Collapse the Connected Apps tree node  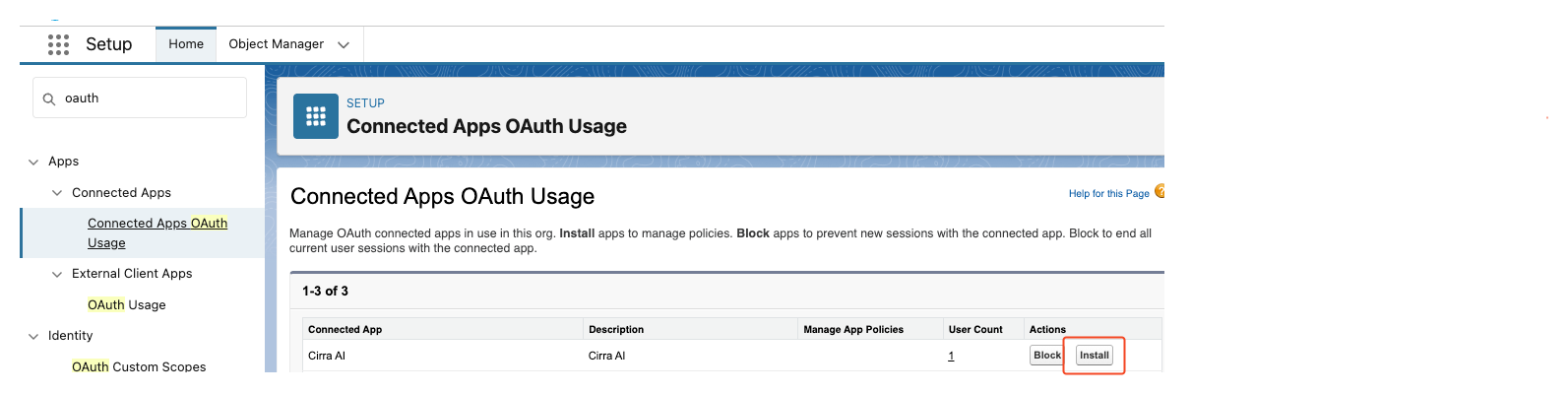[x=57, y=193]
